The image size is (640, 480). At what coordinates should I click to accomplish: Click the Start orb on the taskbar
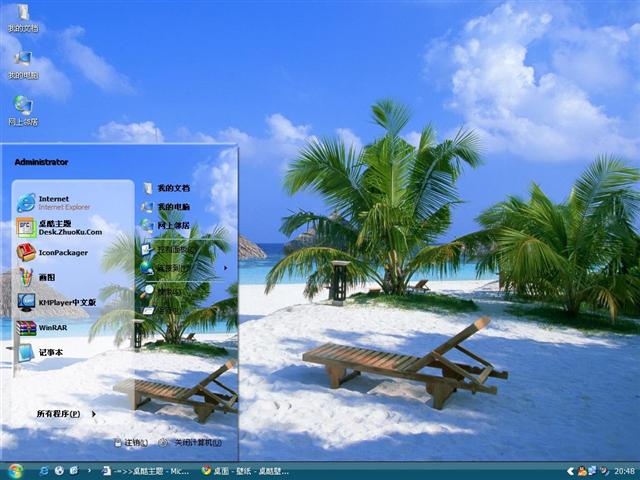(x=15, y=471)
